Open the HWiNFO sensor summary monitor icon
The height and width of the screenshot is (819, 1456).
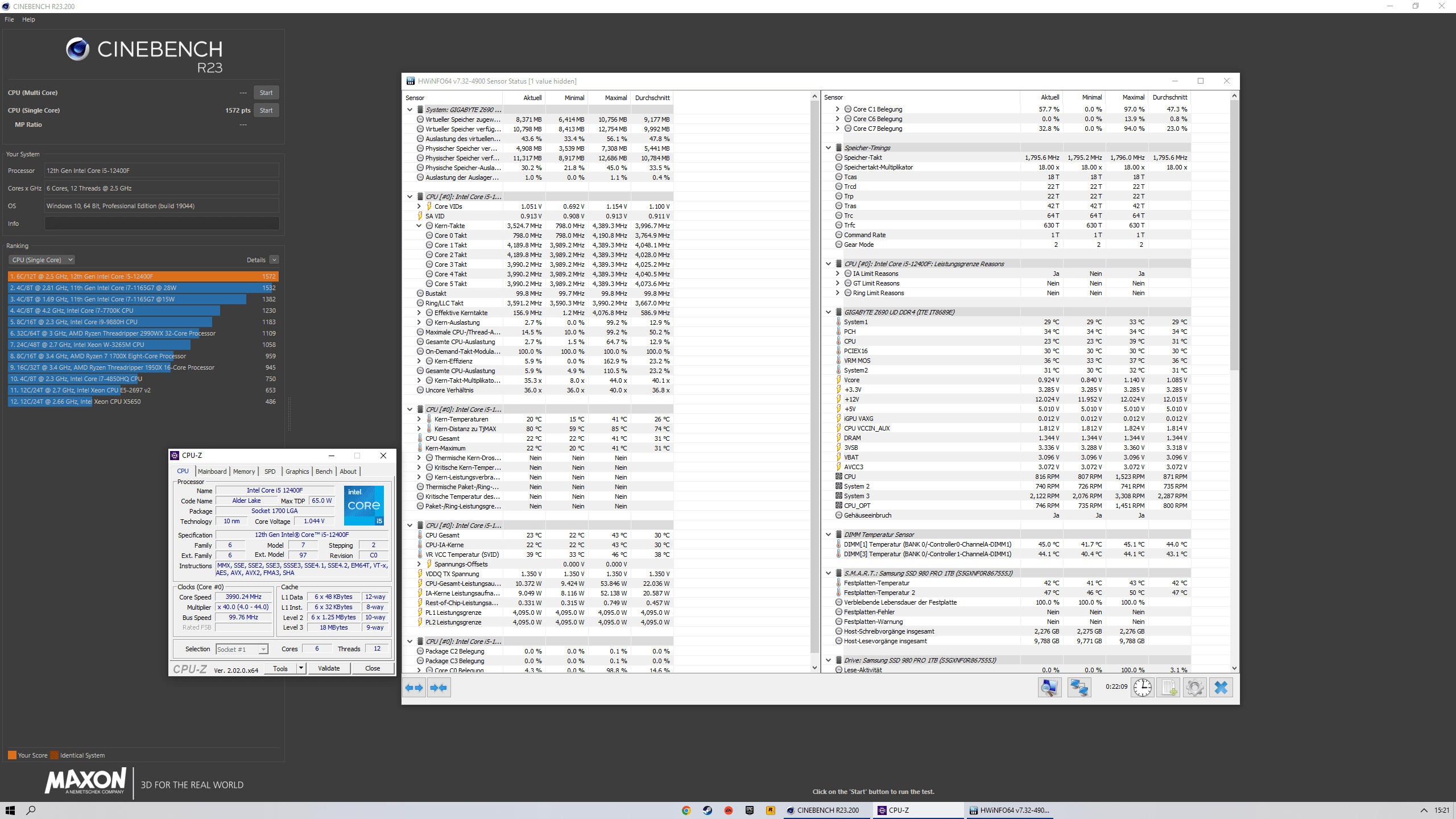click(x=1049, y=688)
